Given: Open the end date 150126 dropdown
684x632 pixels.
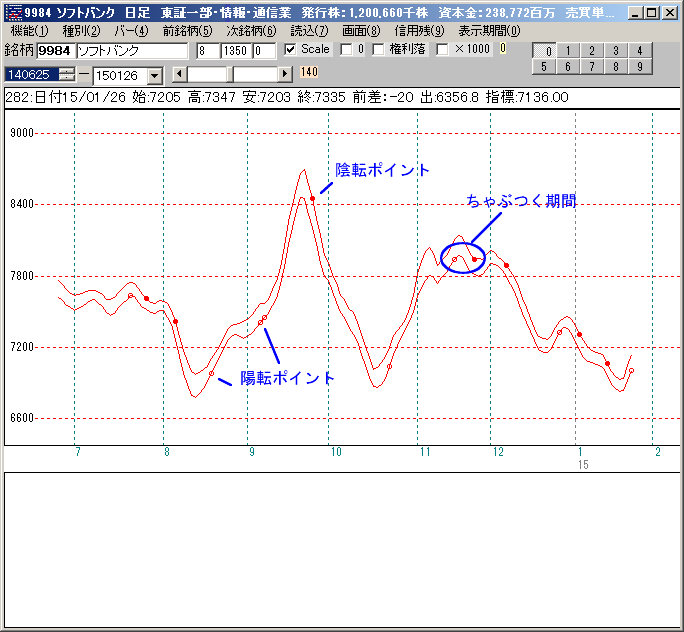Looking at the screenshot, I should click(154, 75).
